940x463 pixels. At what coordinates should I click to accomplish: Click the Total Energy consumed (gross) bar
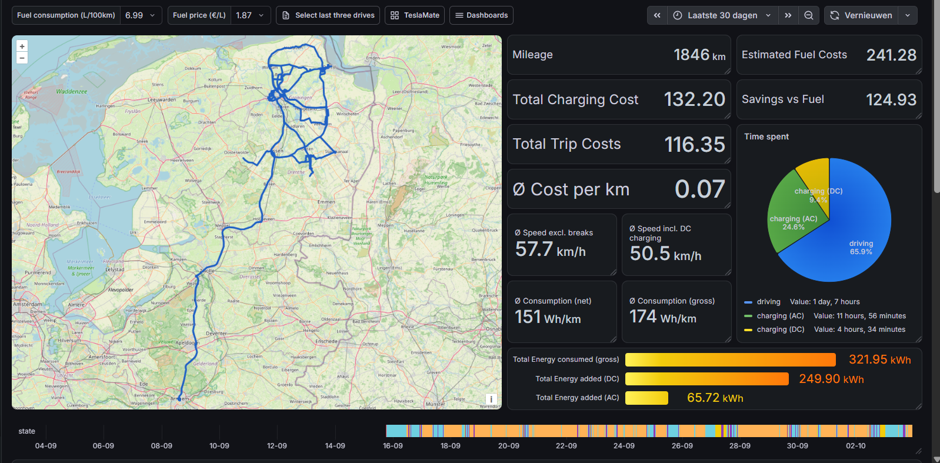(730, 360)
